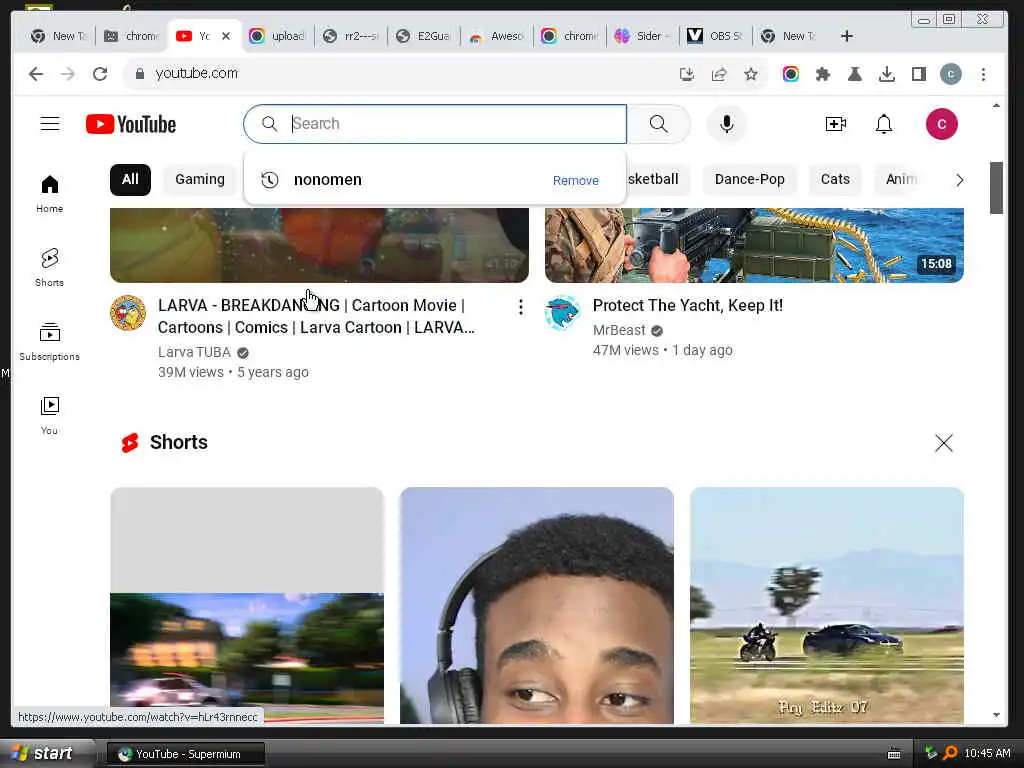Open the Create video button

835,123
